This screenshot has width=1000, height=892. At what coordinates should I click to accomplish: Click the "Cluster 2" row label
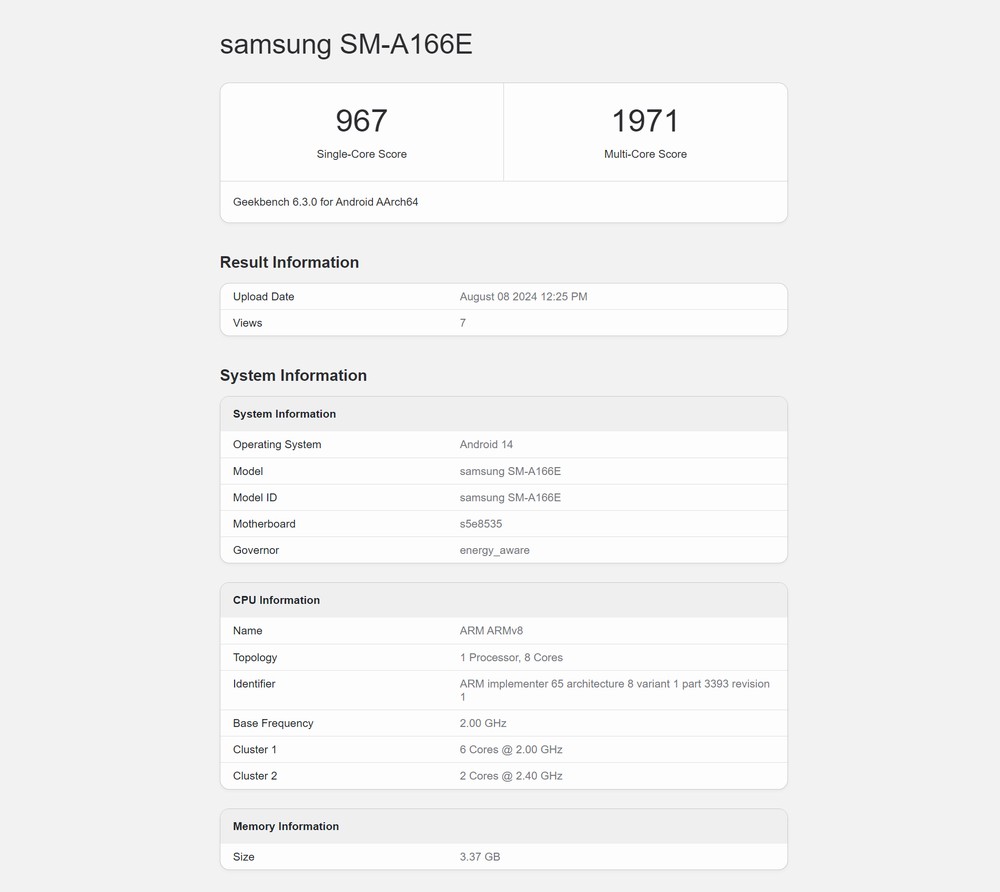(x=255, y=776)
